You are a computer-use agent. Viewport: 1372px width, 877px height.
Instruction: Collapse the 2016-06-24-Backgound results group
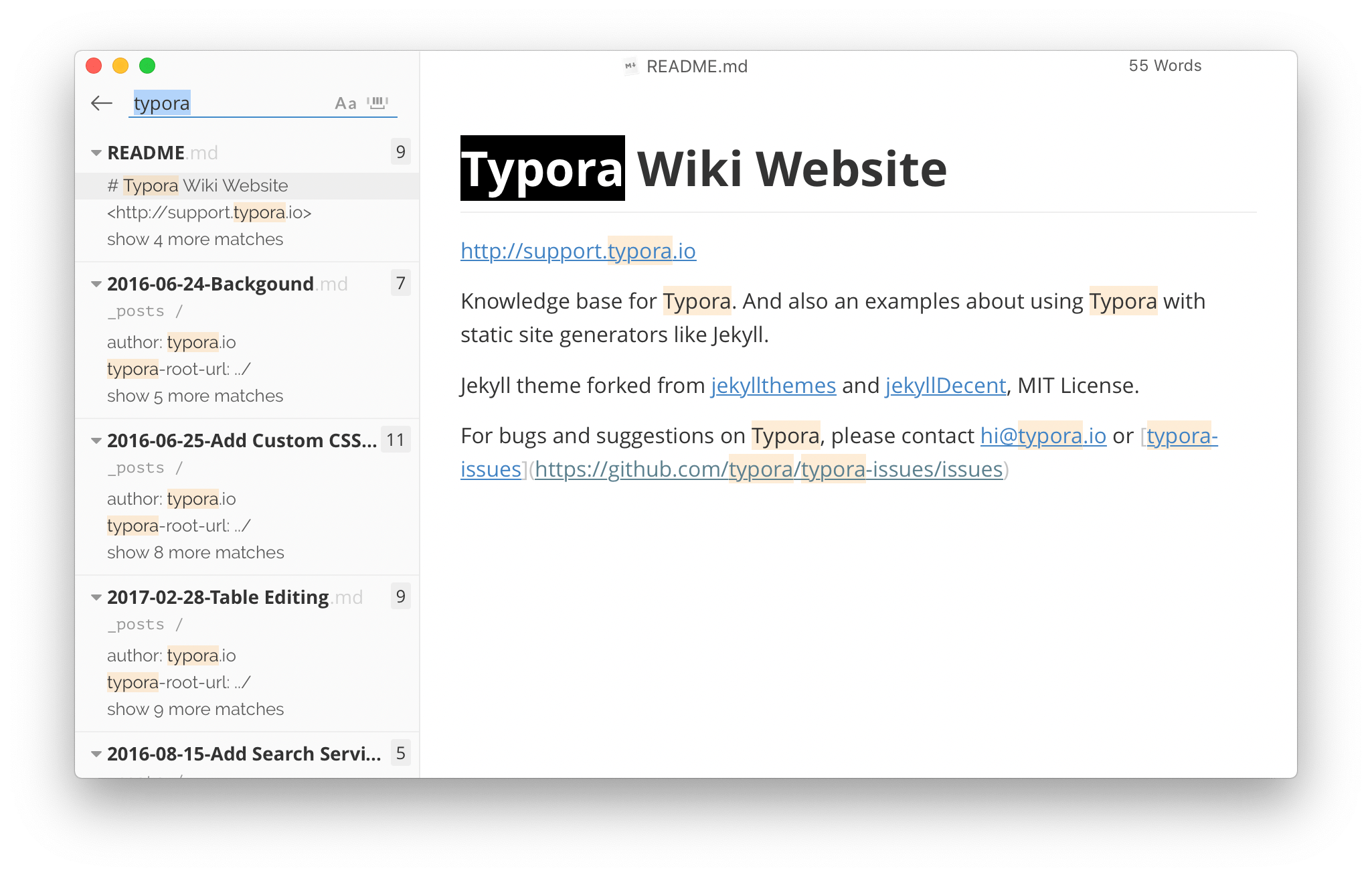[96, 285]
